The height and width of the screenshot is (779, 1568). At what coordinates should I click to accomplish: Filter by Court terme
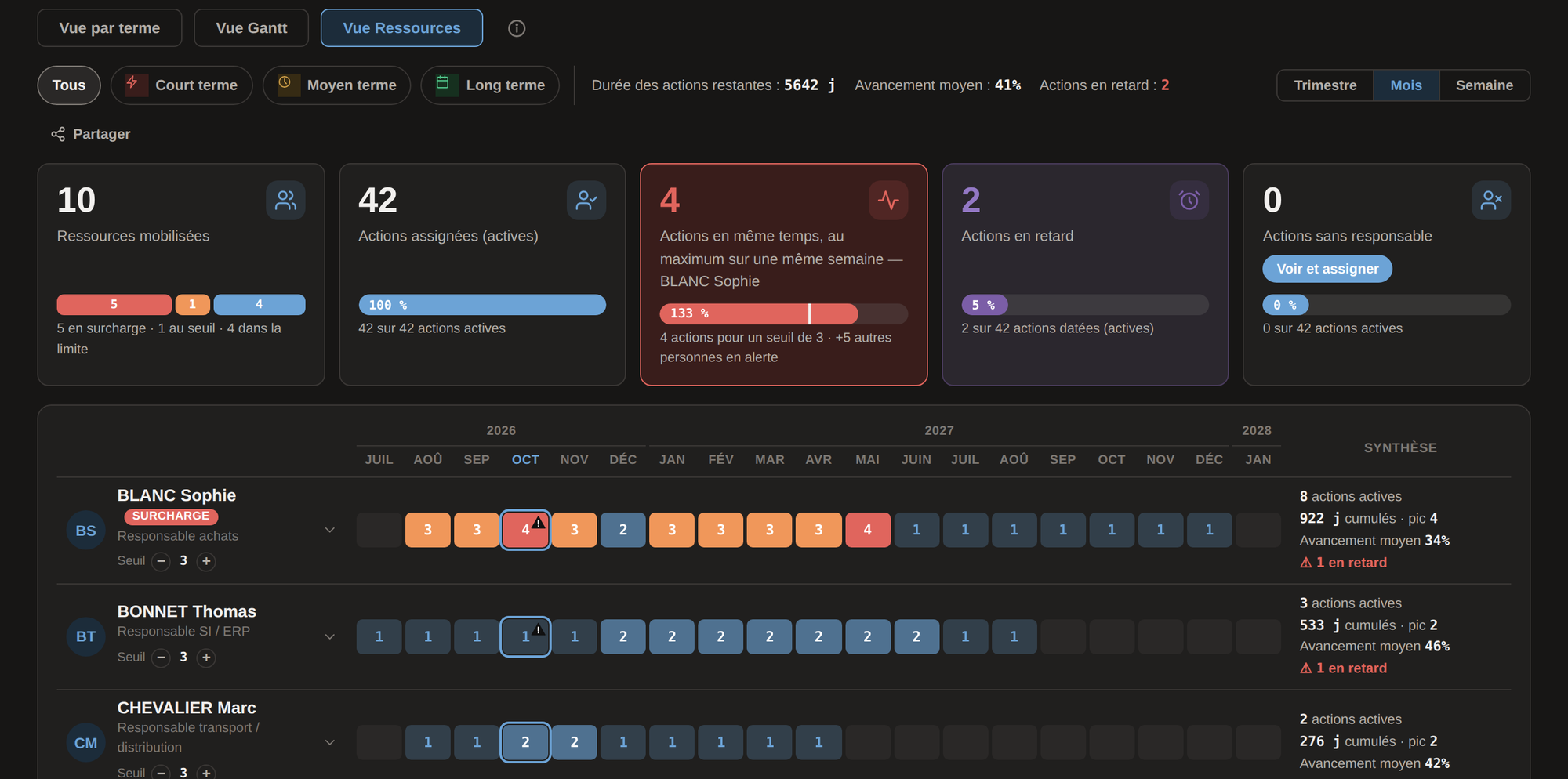click(182, 85)
